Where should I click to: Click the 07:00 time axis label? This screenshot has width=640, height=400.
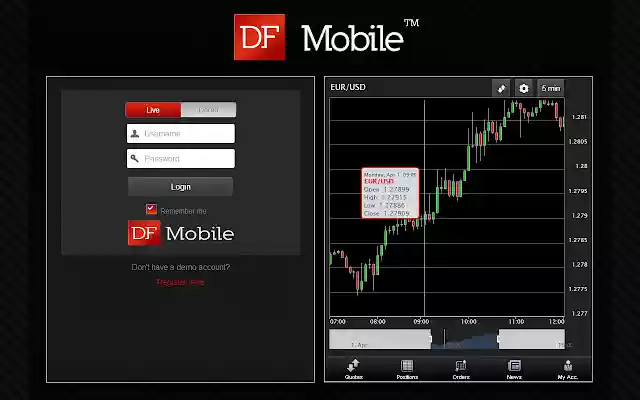click(338, 322)
